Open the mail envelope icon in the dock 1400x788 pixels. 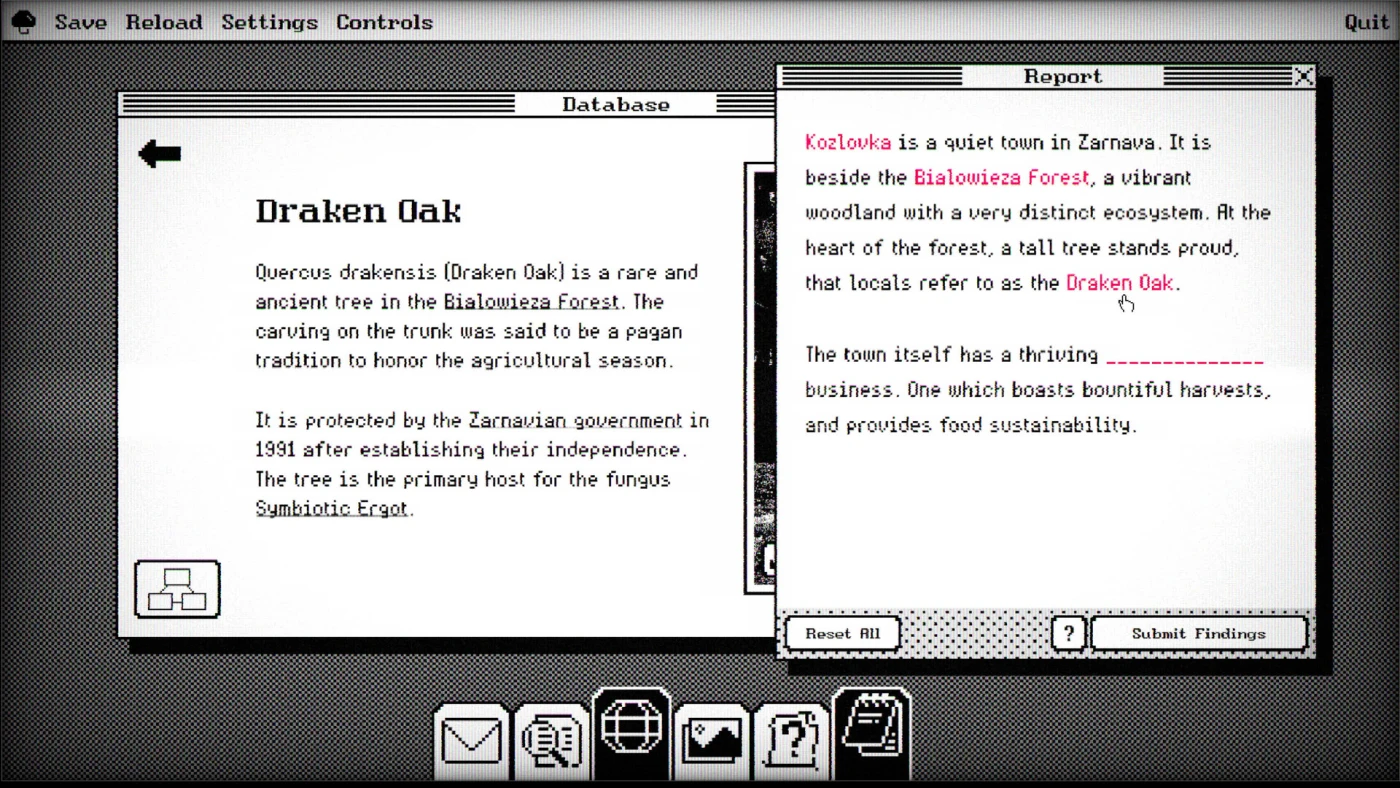pyautogui.click(x=471, y=742)
